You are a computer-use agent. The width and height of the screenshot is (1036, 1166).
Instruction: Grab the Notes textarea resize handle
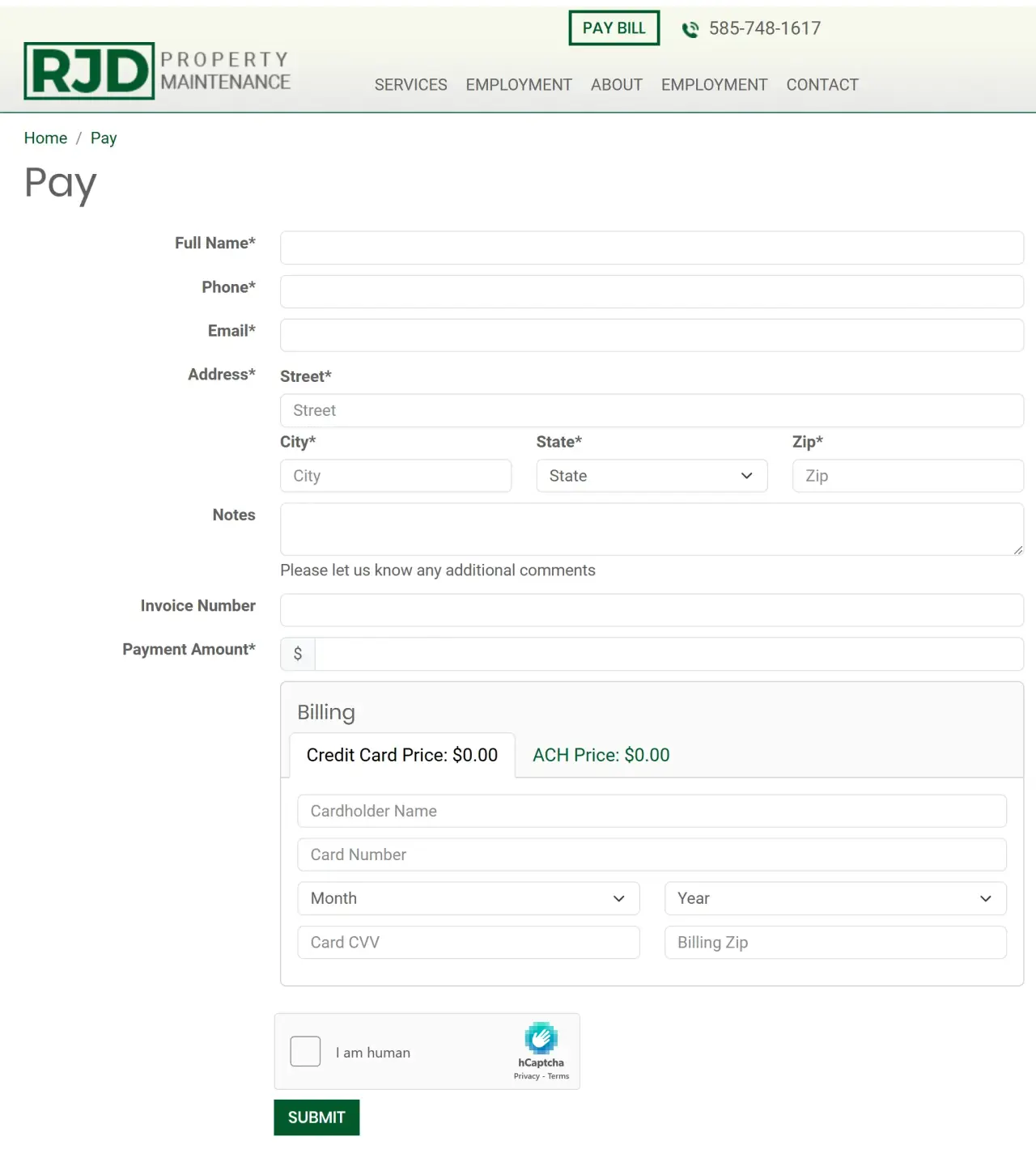(x=1017, y=550)
